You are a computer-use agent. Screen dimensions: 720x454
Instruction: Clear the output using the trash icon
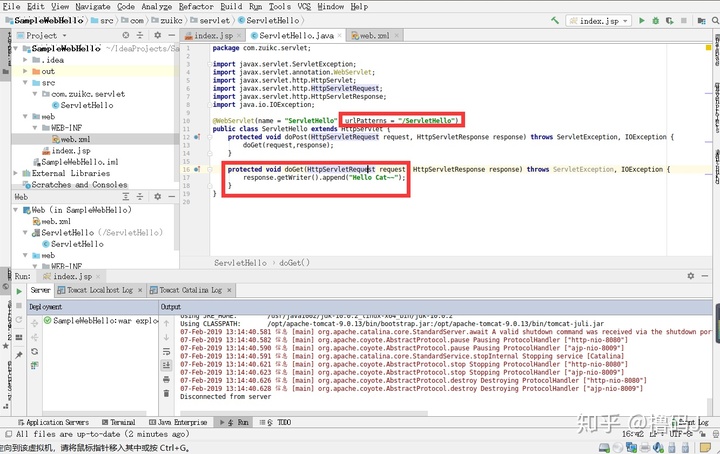point(166,393)
